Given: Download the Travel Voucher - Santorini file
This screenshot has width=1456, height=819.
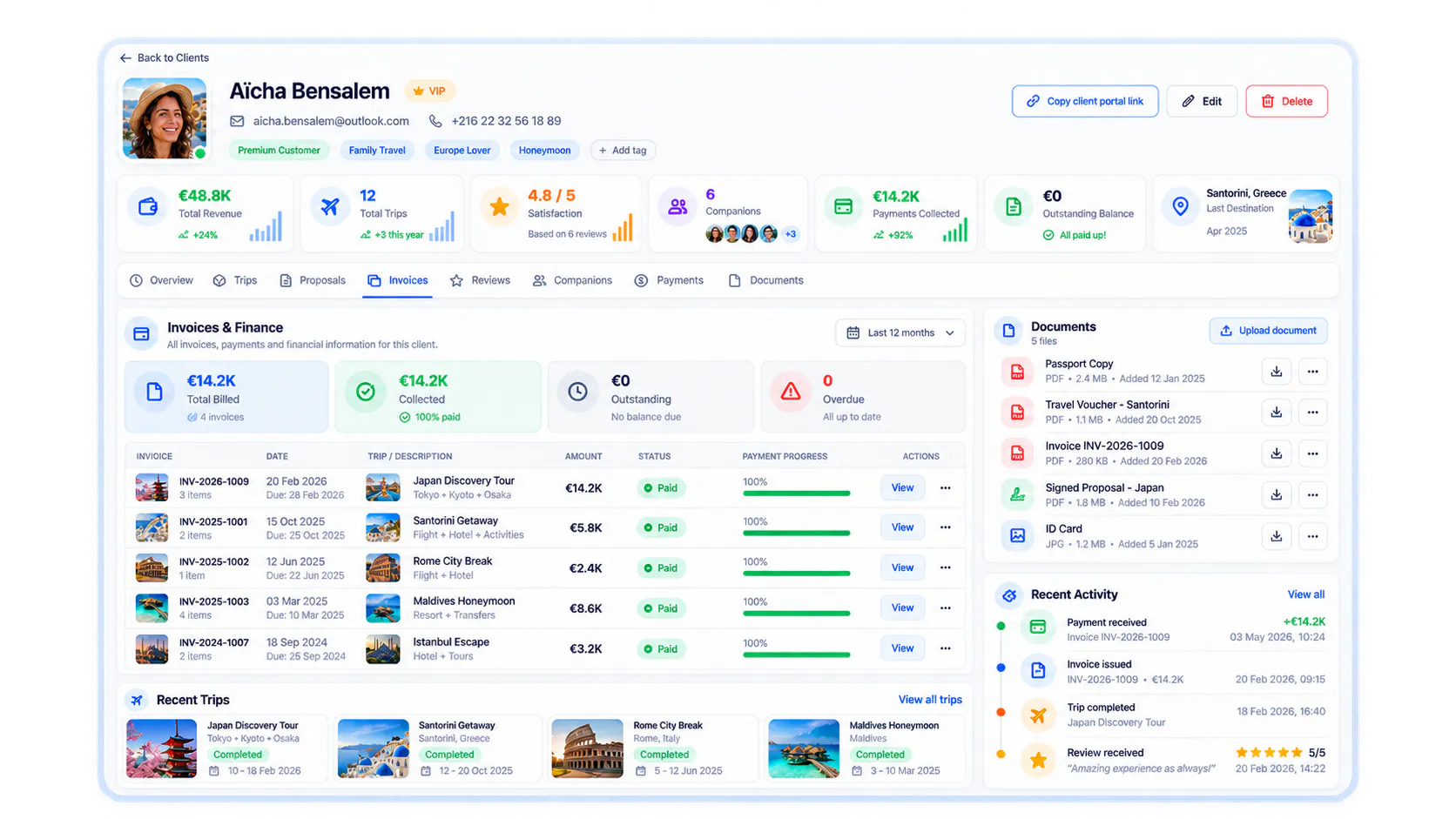Looking at the screenshot, I should tap(1276, 413).
